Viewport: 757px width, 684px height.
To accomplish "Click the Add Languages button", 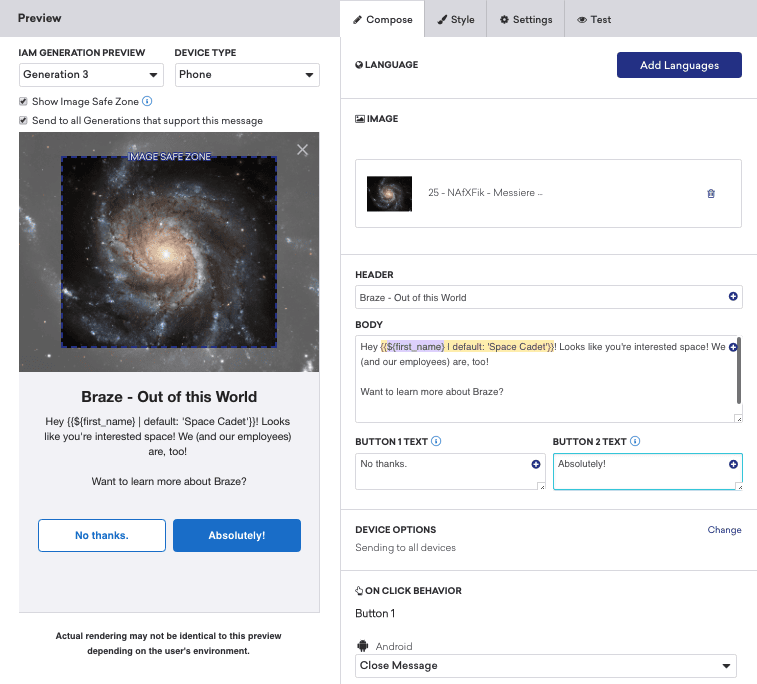I will [x=679, y=65].
